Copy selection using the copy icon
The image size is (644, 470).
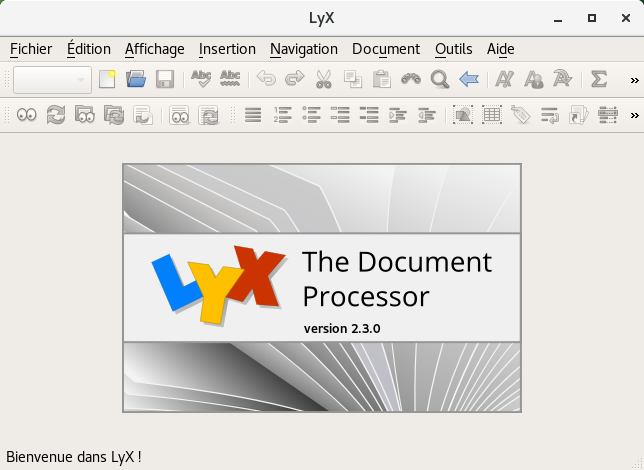click(353, 79)
